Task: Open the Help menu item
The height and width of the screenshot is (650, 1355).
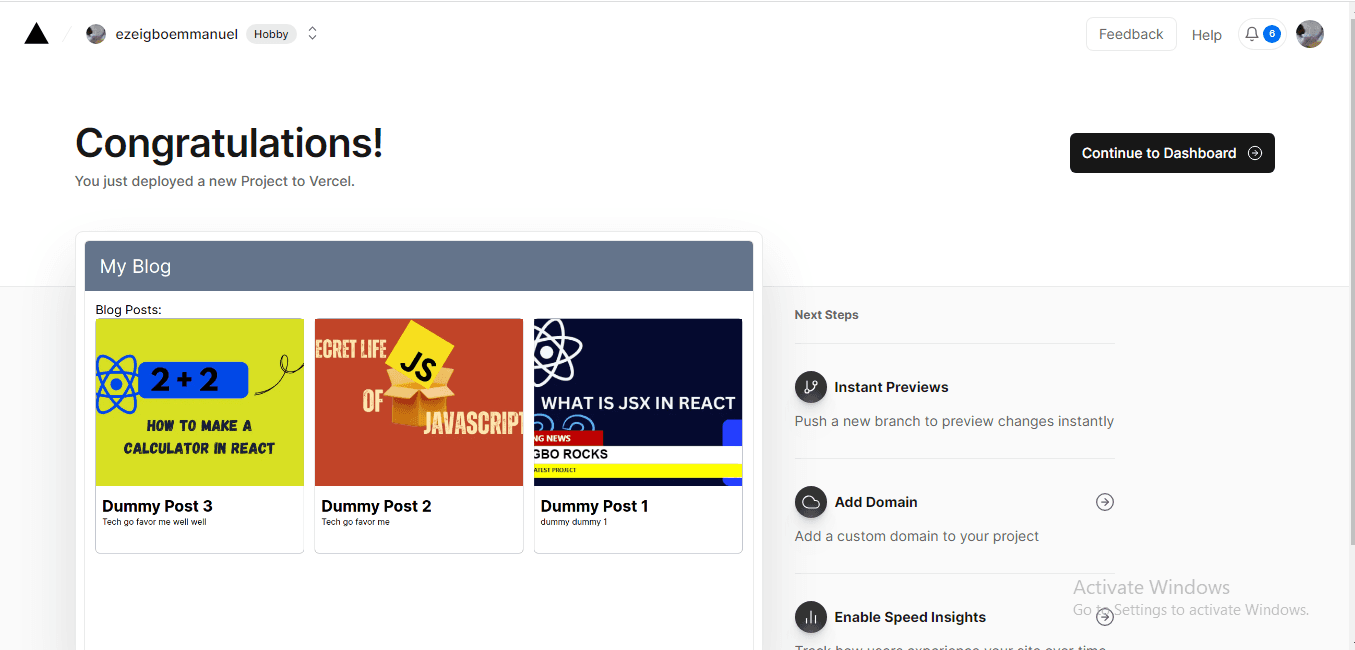Action: tap(1206, 34)
